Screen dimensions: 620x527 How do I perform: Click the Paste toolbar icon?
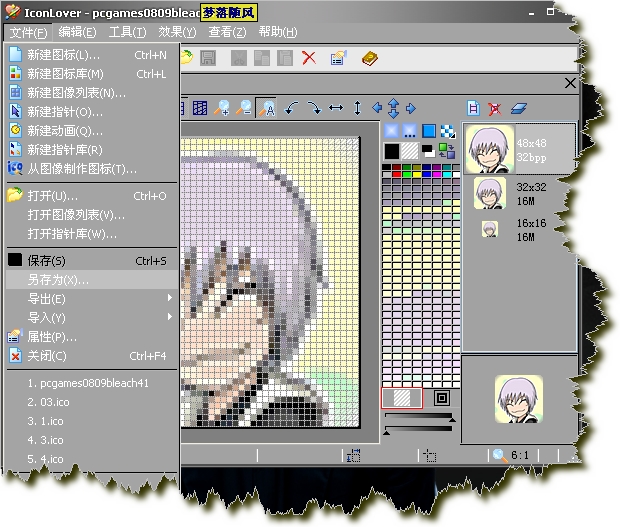pos(285,58)
